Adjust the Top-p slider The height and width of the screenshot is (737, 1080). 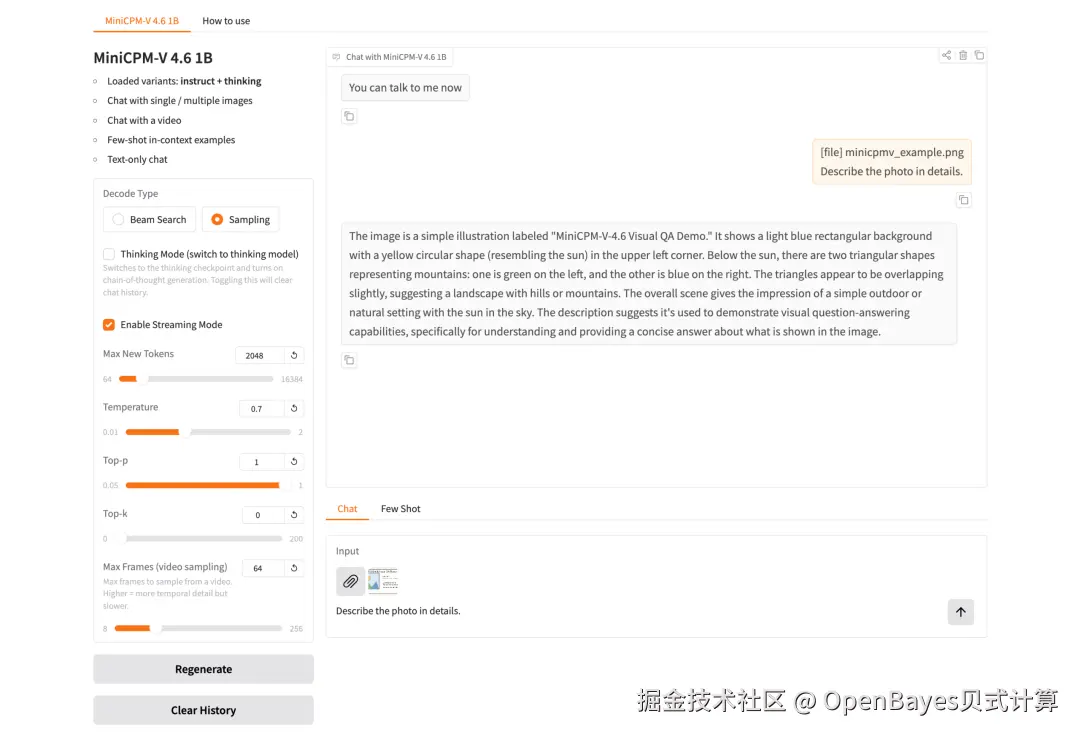(x=208, y=485)
